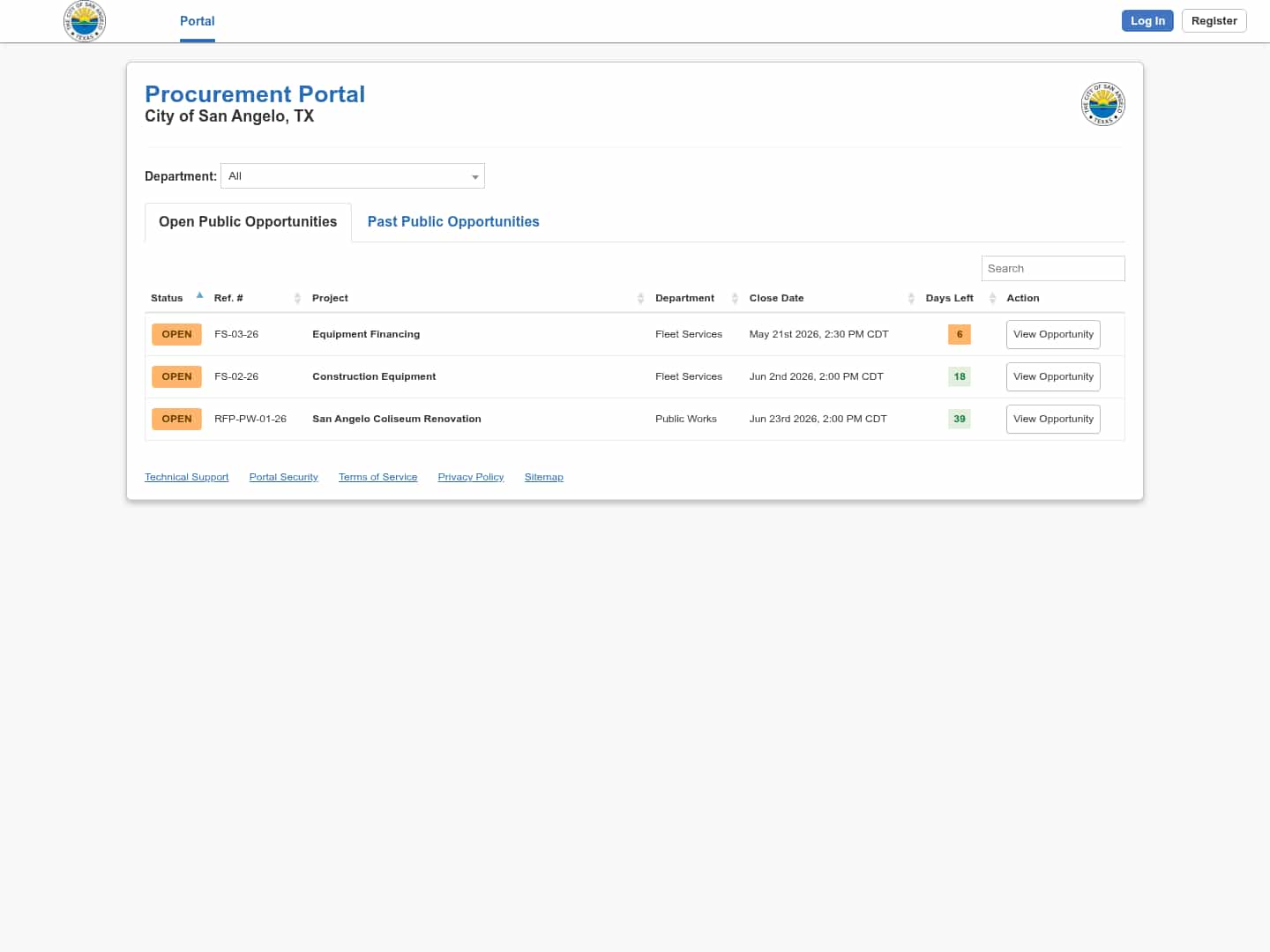Click close date Jun 2nd 2026

pyautogui.click(x=817, y=376)
